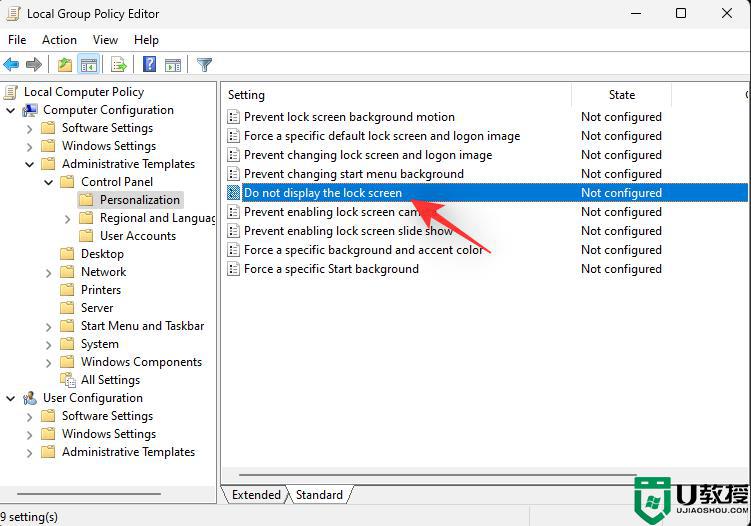Select the Server tree item
The image size is (751, 526).
click(x=97, y=308)
